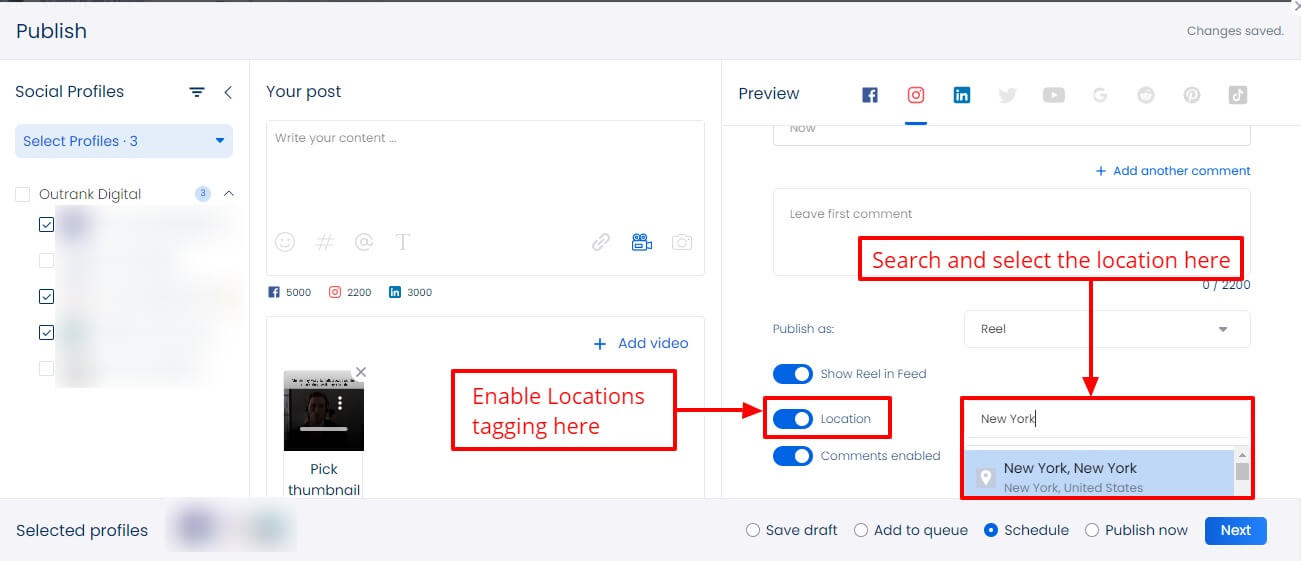Viewport: 1301px width, 561px height.
Task: Click the video camera icon
Action: 642,242
